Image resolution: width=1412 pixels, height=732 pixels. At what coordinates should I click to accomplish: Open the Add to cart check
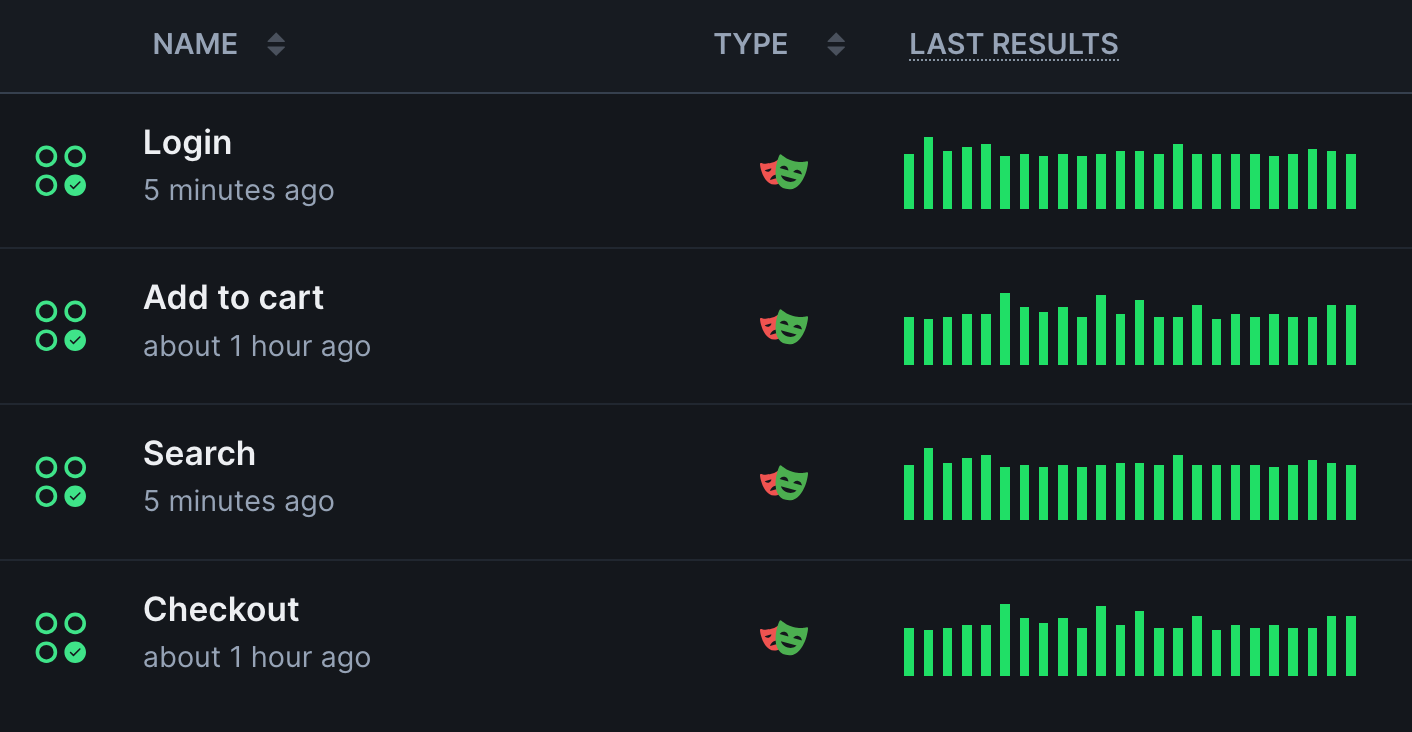pyautogui.click(x=233, y=297)
